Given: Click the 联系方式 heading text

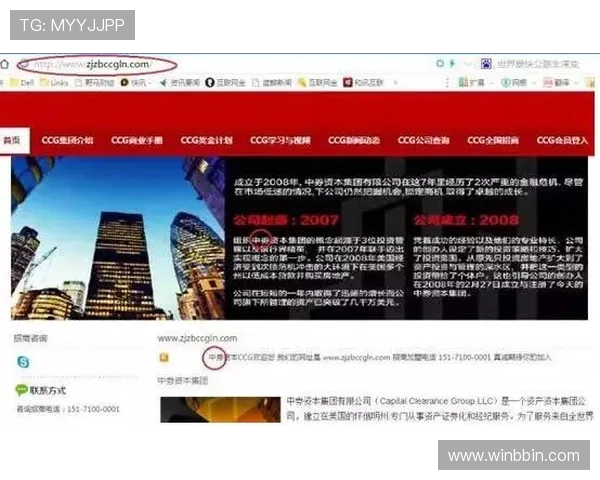Looking at the screenshot, I should (x=48, y=390).
